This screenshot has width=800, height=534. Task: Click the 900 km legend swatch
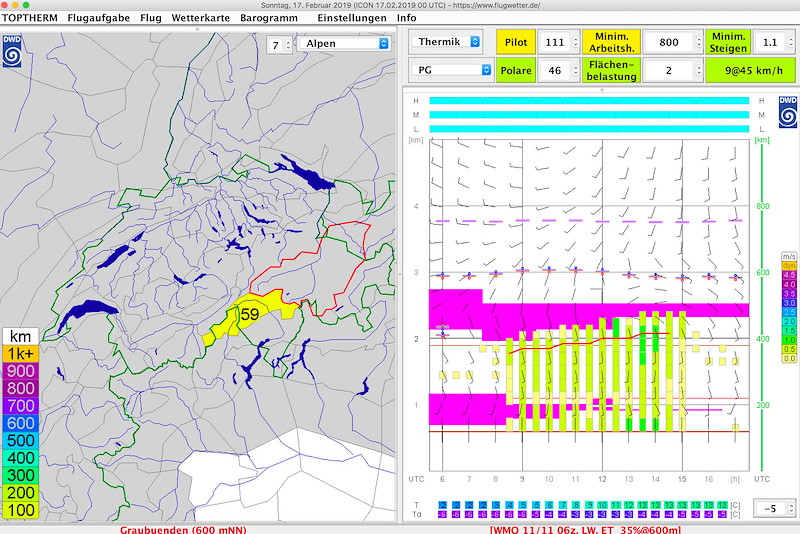click(20, 371)
